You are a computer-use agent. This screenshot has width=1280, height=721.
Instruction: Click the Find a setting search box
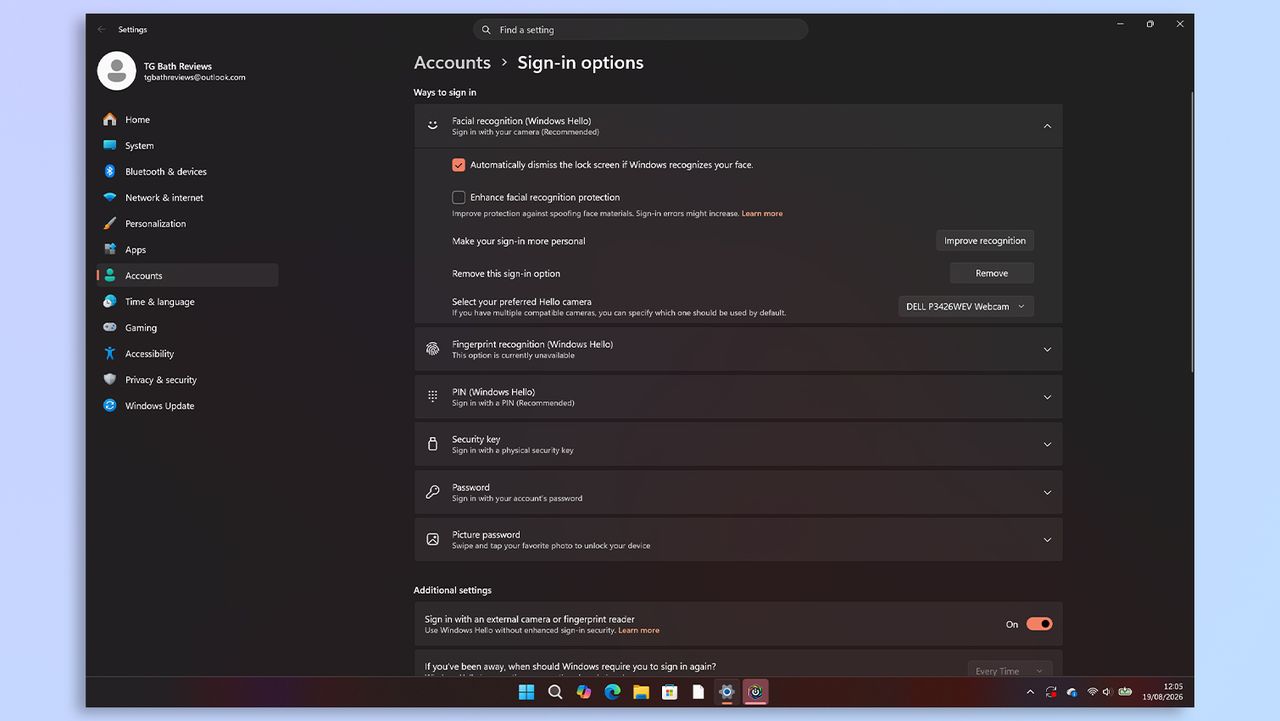click(x=640, y=30)
